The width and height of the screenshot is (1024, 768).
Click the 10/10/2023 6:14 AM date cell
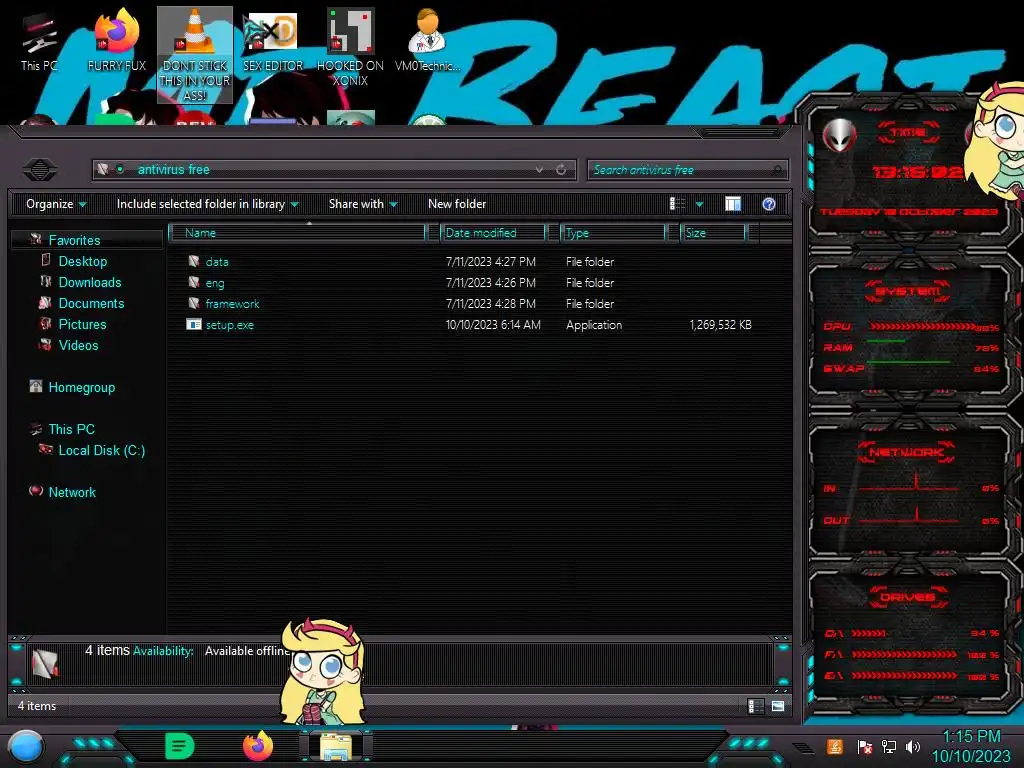tap(493, 325)
